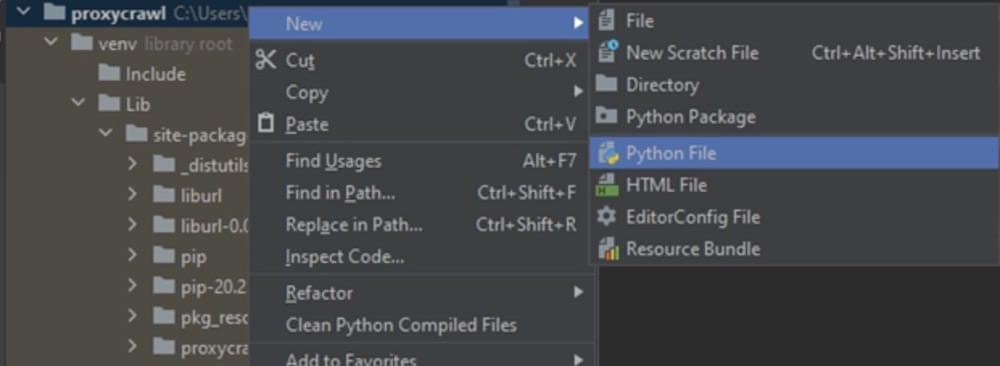Create a new HTML File
The height and width of the screenshot is (366, 1000).
(x=794, y=185)
